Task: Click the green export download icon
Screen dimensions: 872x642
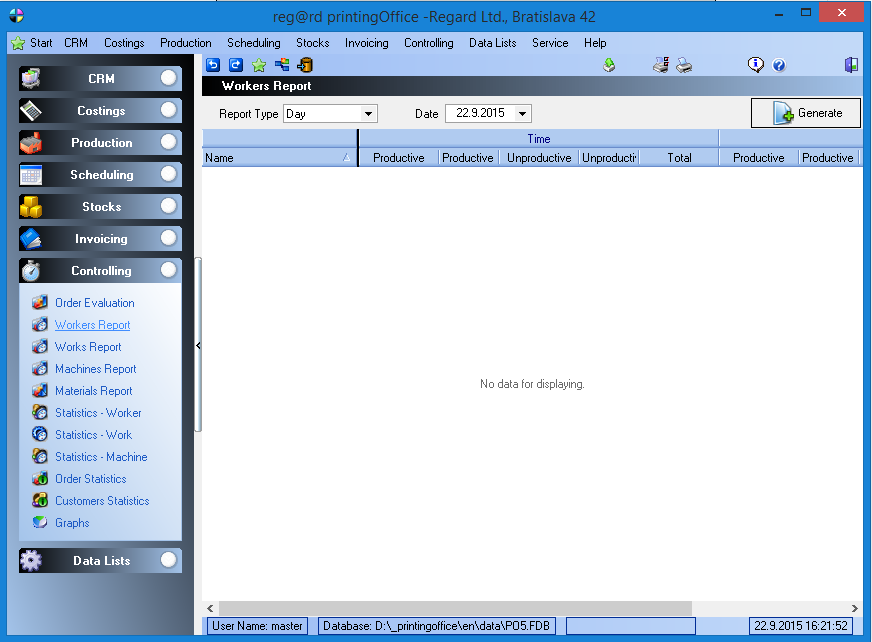Action: click(609, 65)
